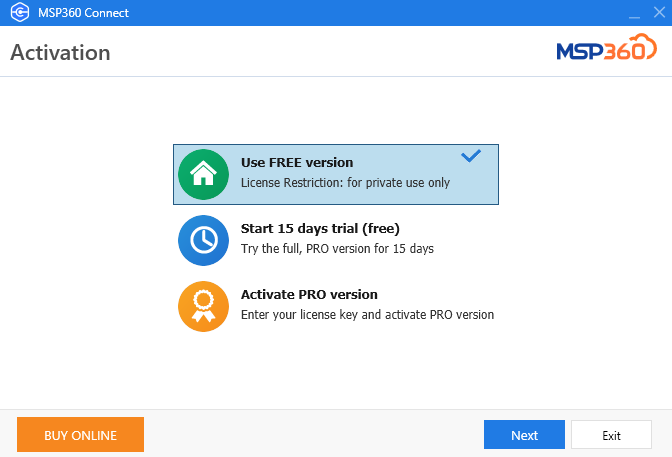
Task: Click the MSP360 Connect window title text
Action: (x=83, y=13)
